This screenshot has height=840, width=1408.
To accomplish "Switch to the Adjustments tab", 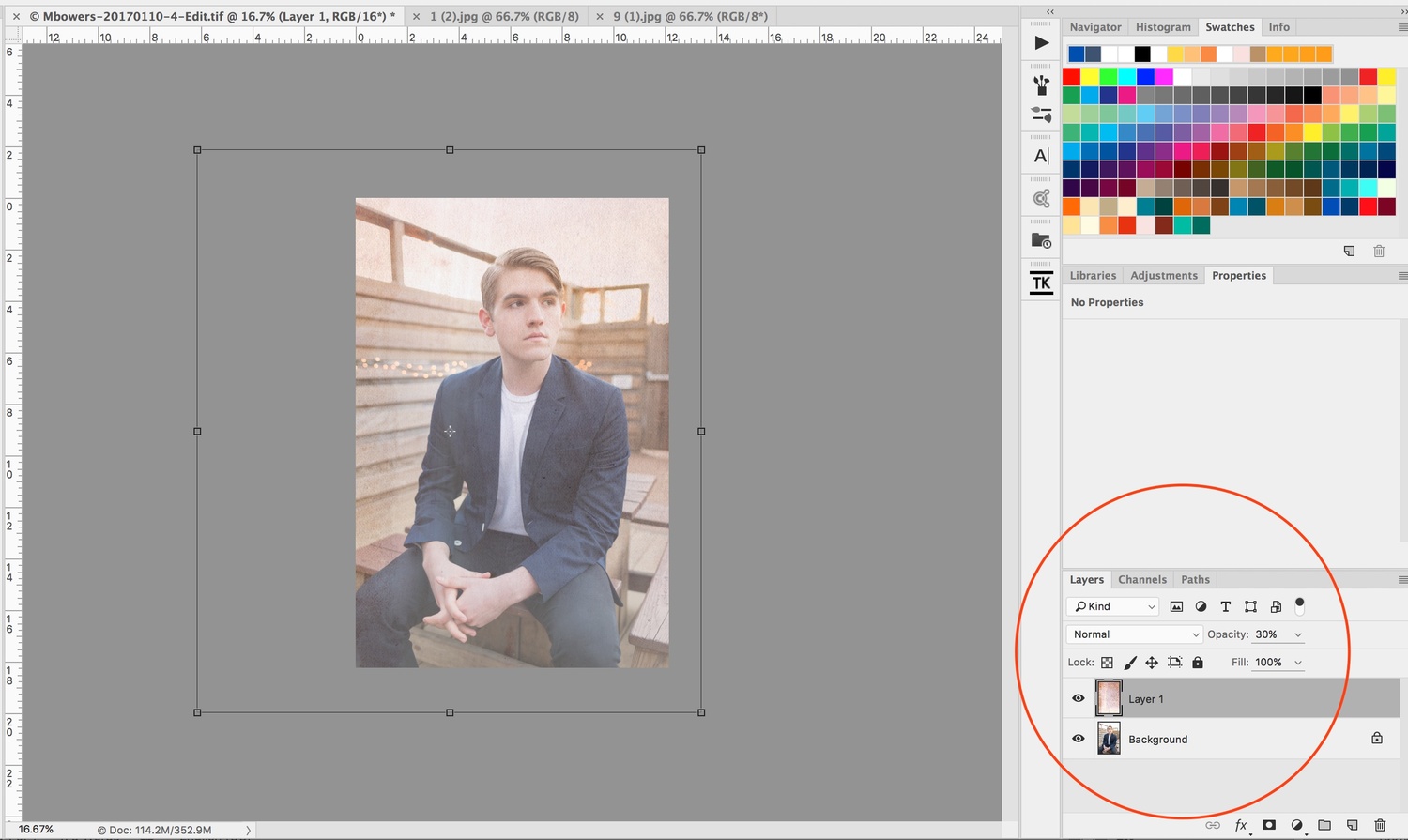I will tap(1164, 275).
